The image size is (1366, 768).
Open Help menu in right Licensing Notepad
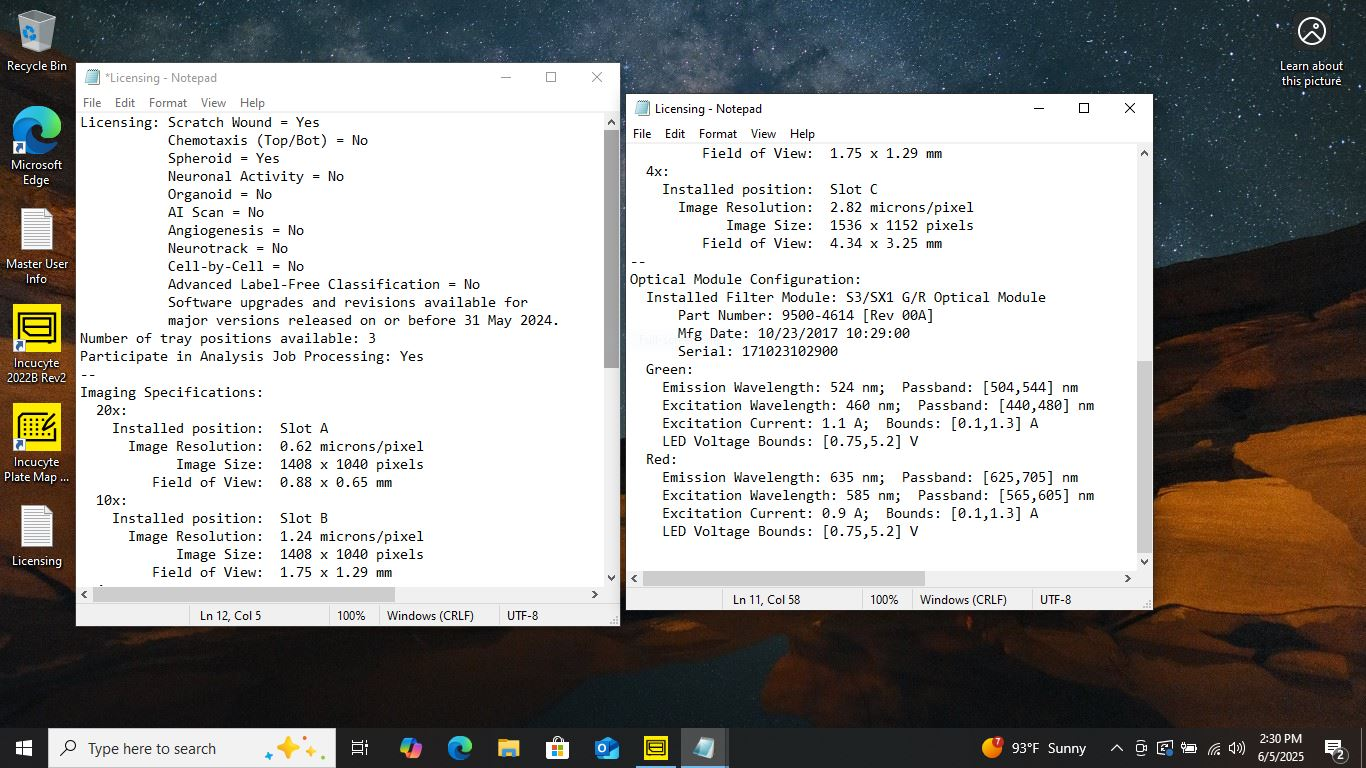802,133
